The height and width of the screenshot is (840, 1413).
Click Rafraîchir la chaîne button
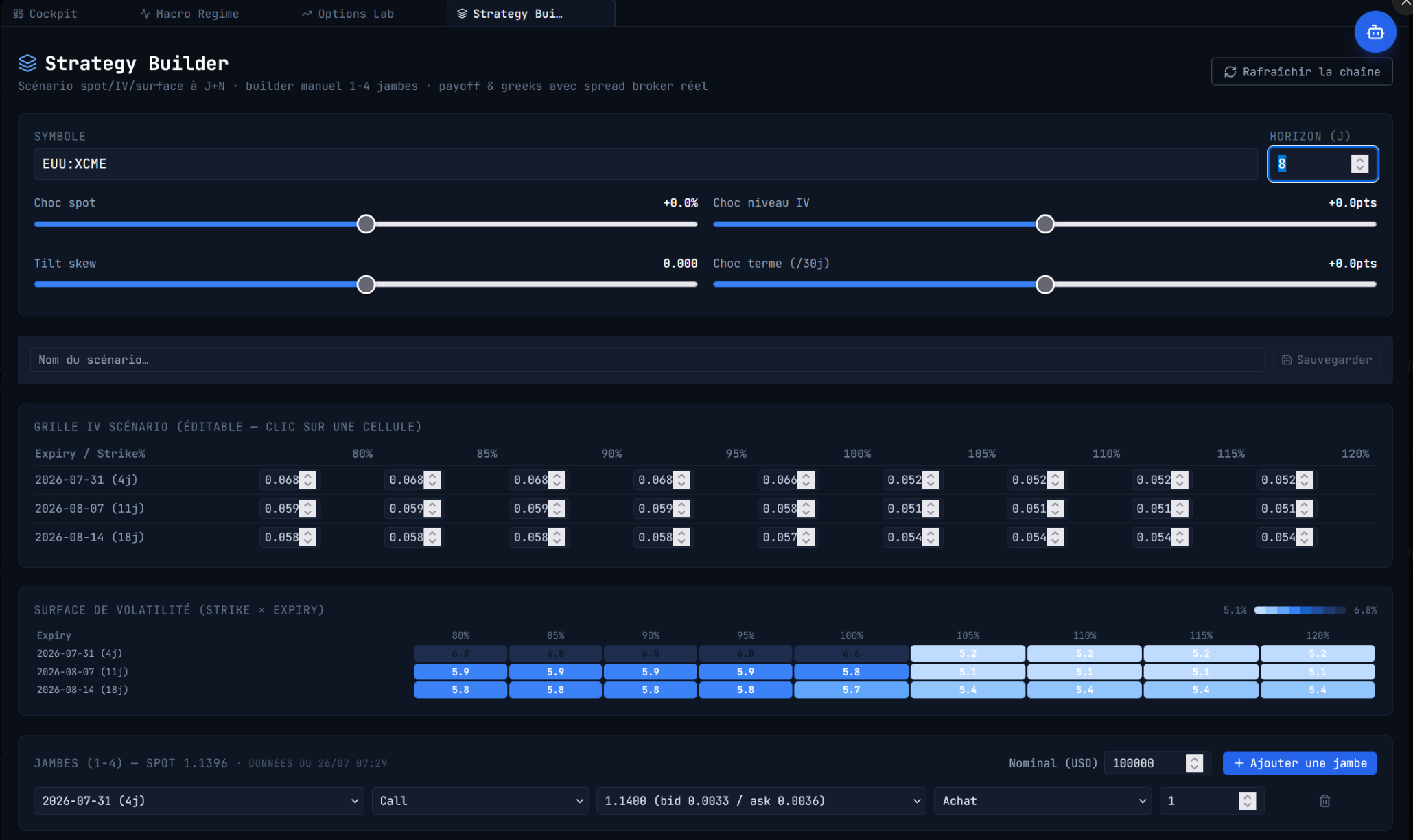[x=1301, y=71]
